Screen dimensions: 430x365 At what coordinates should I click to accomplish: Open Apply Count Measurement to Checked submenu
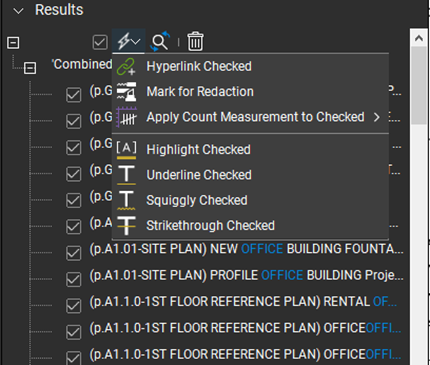pyautogui.click(x=251, y=117)
